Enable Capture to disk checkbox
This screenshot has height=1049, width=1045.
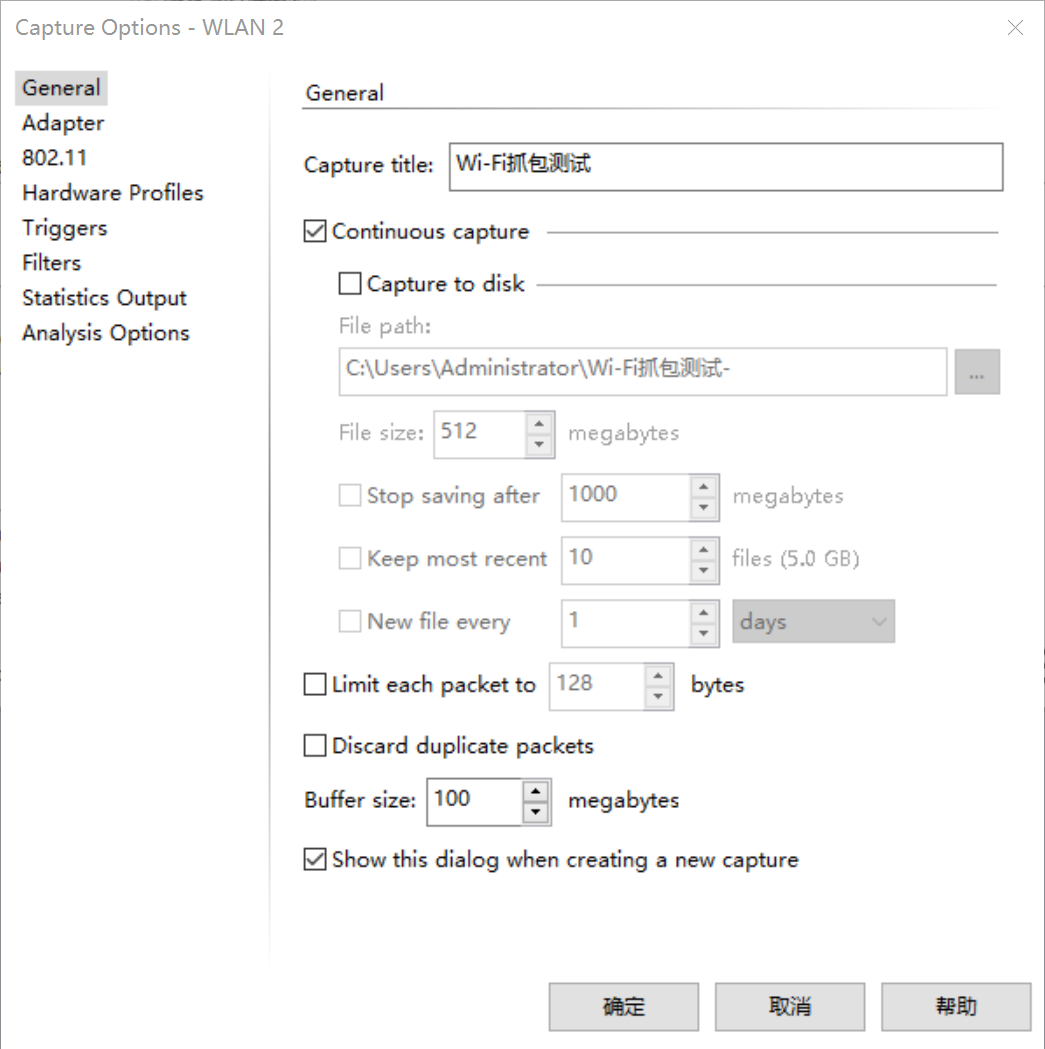(x=350, y=284)
